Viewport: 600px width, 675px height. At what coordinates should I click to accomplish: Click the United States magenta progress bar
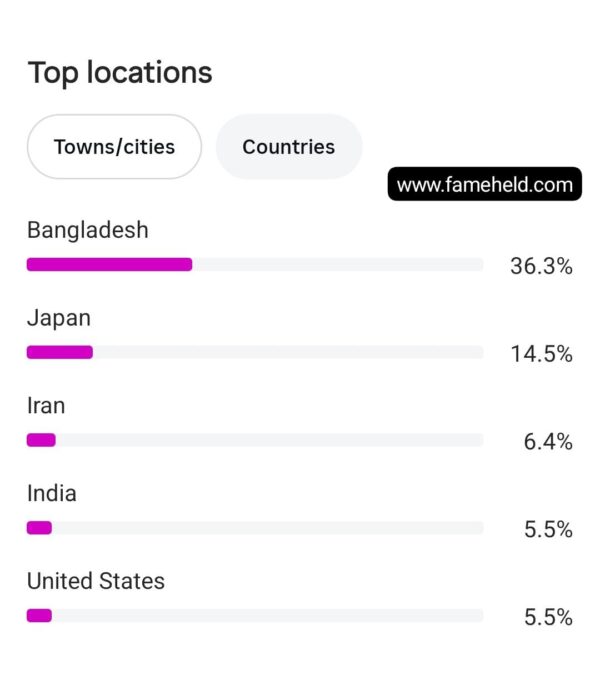tap(39, 616)
